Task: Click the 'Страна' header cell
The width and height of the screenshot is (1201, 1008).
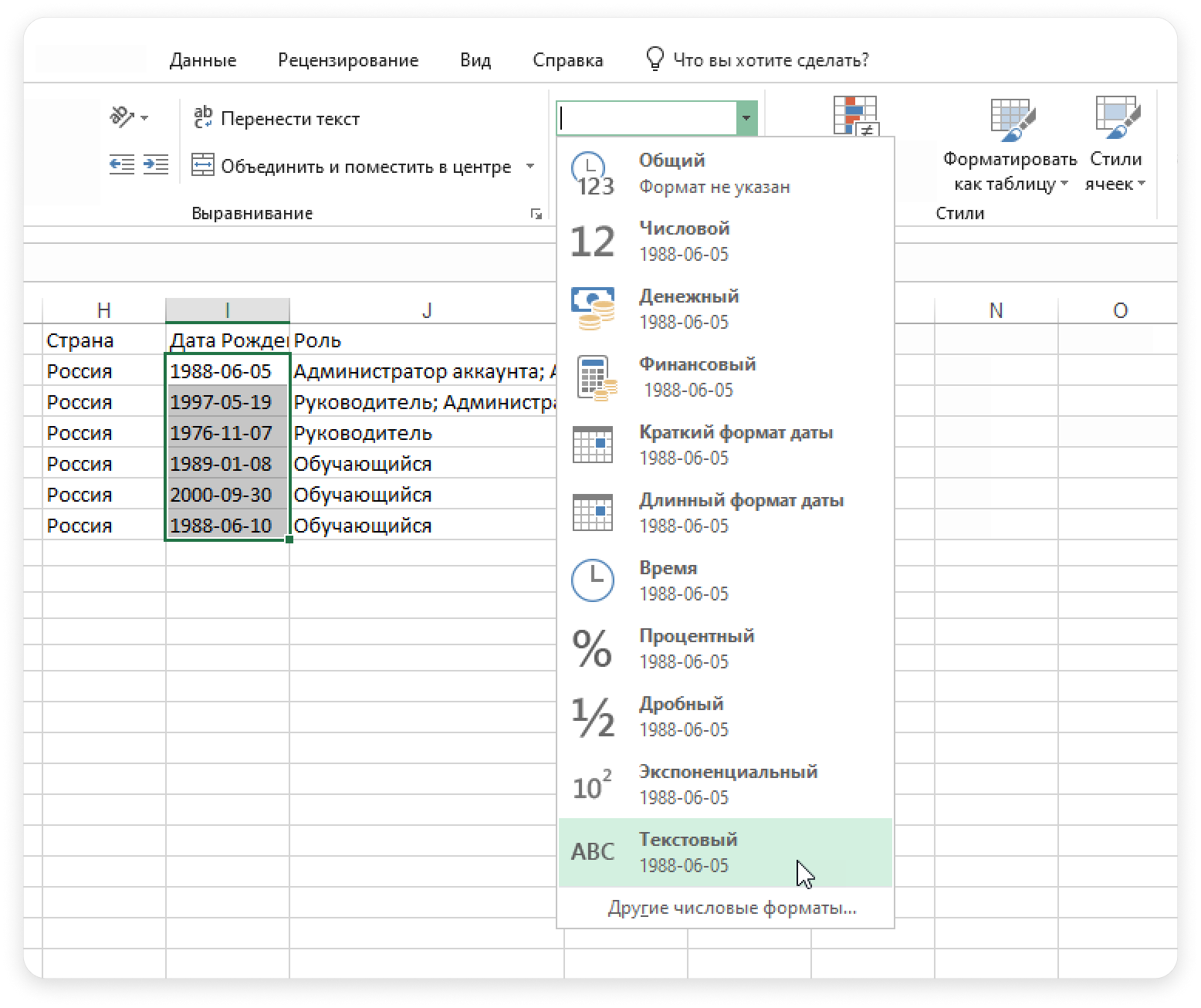Action: [x=104, y=340]
